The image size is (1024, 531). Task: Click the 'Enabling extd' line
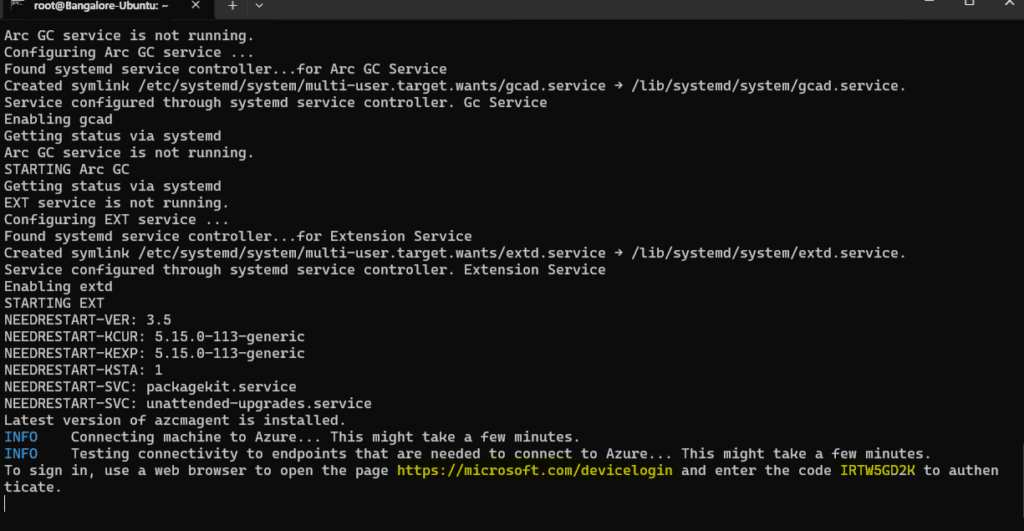pos(58,286)
